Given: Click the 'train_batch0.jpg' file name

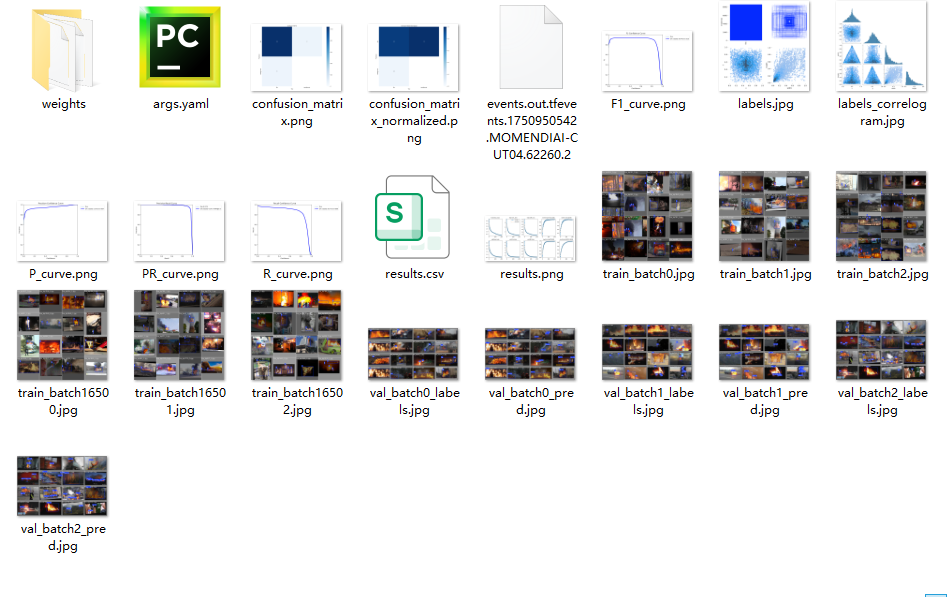Looking at the screenshot, I should [648, 274].
